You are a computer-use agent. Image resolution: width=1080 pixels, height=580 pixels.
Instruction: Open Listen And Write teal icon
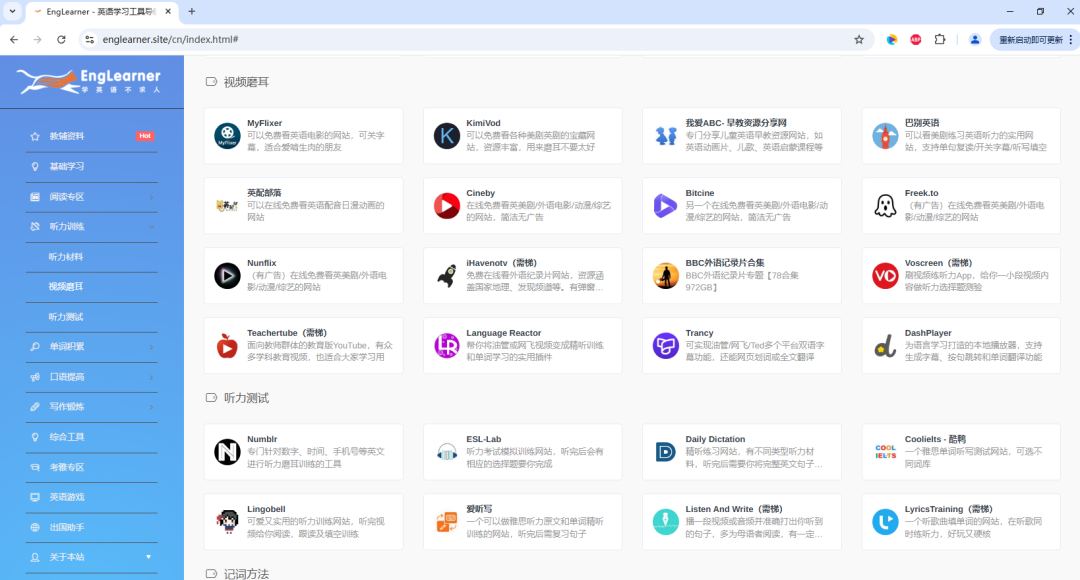(665, 521)
